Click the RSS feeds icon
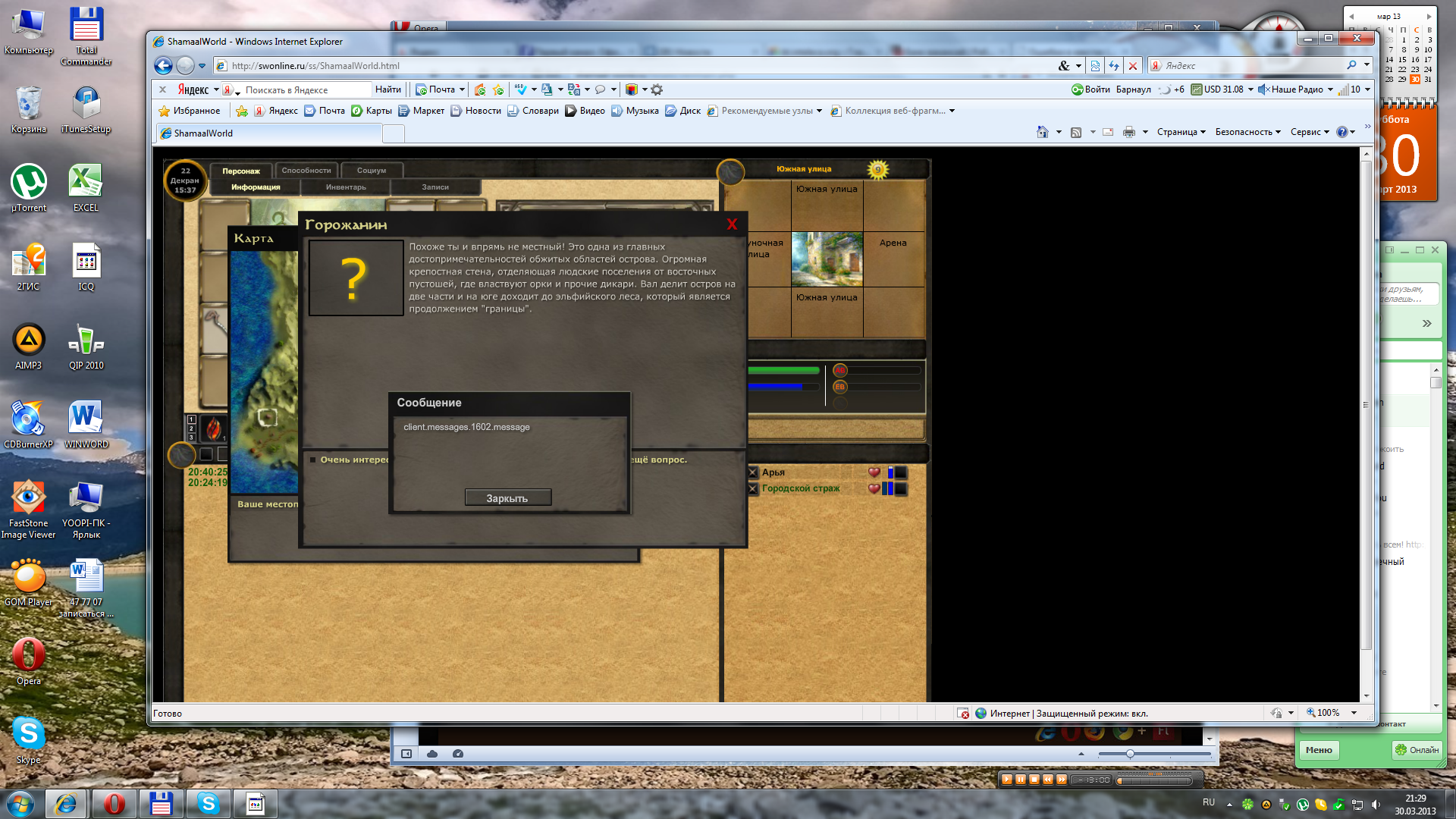 click(1076, 132)
